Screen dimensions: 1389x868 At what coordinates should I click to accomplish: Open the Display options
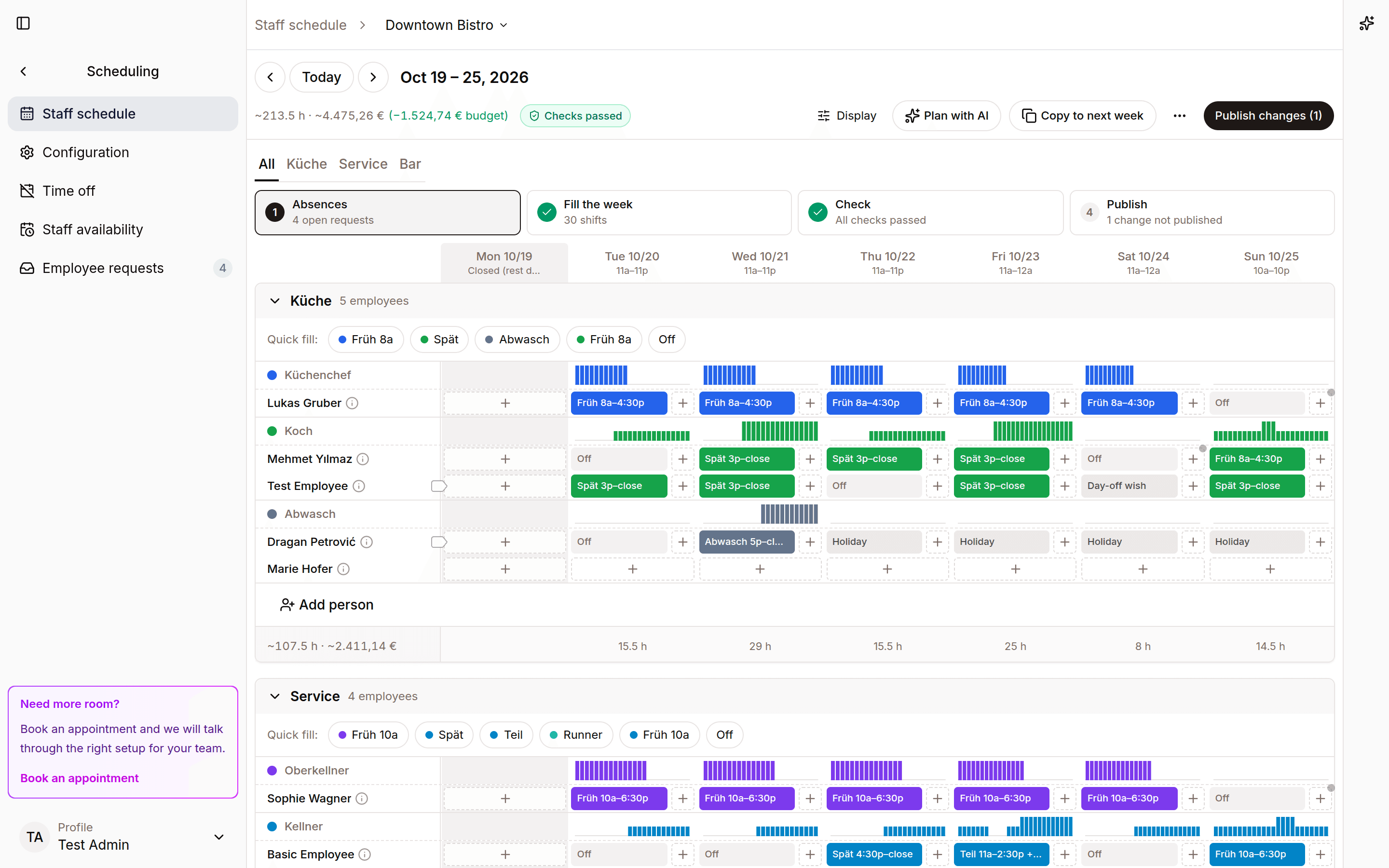pyautogui.click(x=846, y=115)
